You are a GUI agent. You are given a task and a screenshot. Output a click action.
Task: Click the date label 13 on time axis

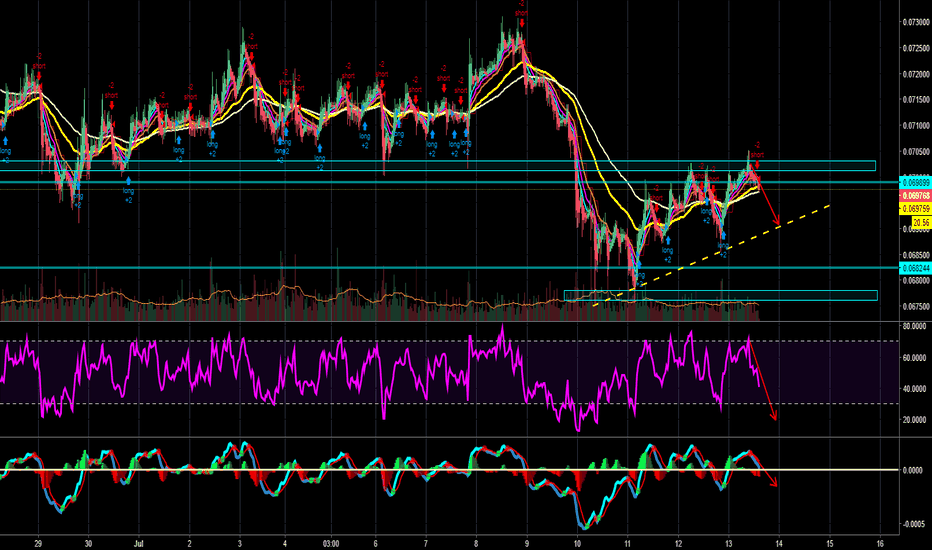click(729, 543)
